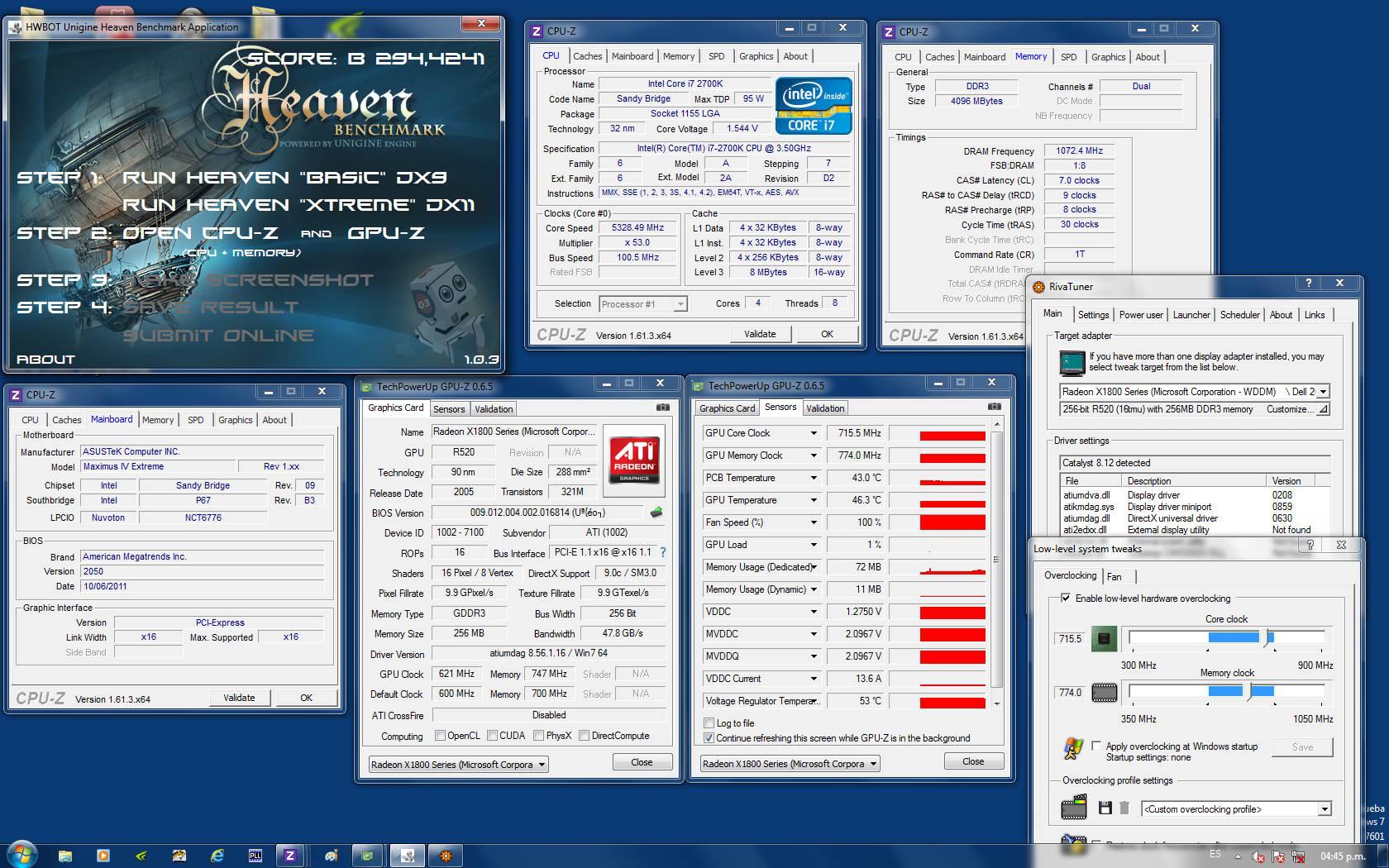The image size is (1389, 868).
Task: Open the Bus Interface help question mark
Action: [x=663, y=552]
